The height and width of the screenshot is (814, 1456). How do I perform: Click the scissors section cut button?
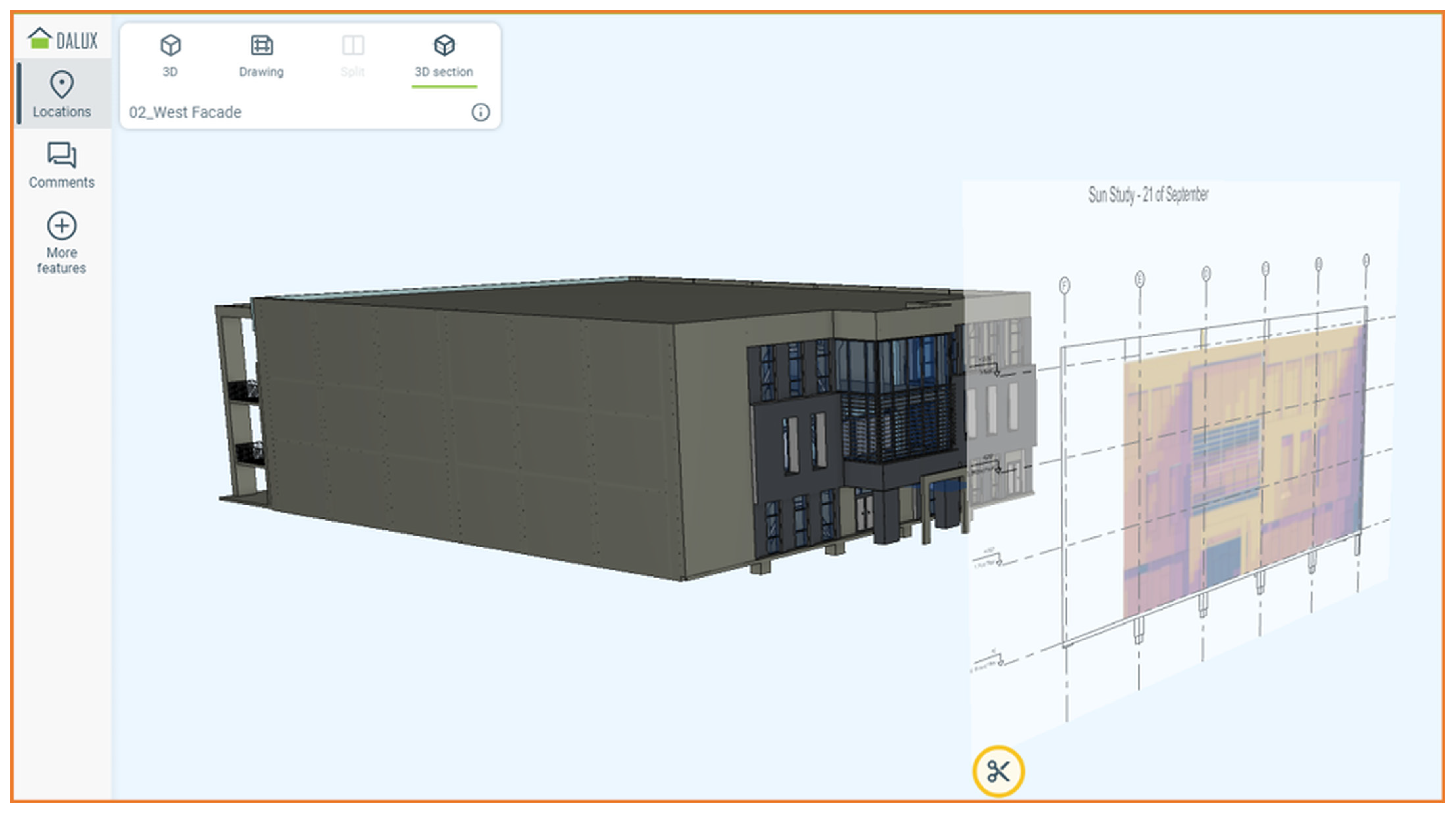pyautogui.click(x=998, y=772)
